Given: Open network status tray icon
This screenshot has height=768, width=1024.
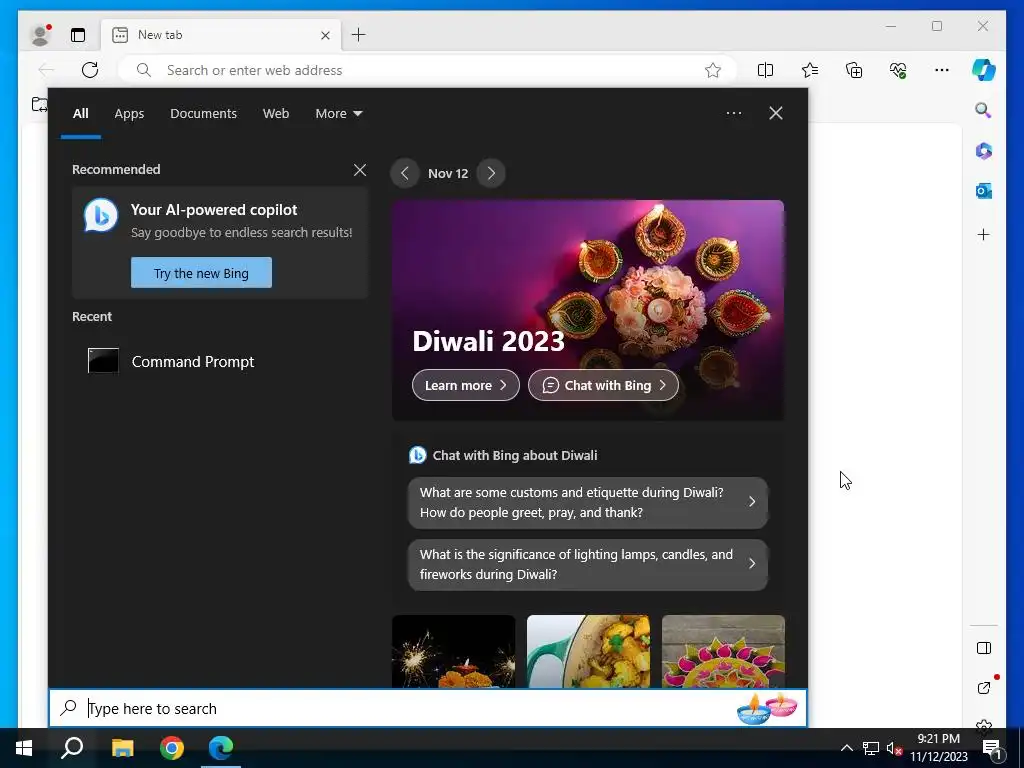Looking at the screenshot, I should click(871, 748).
